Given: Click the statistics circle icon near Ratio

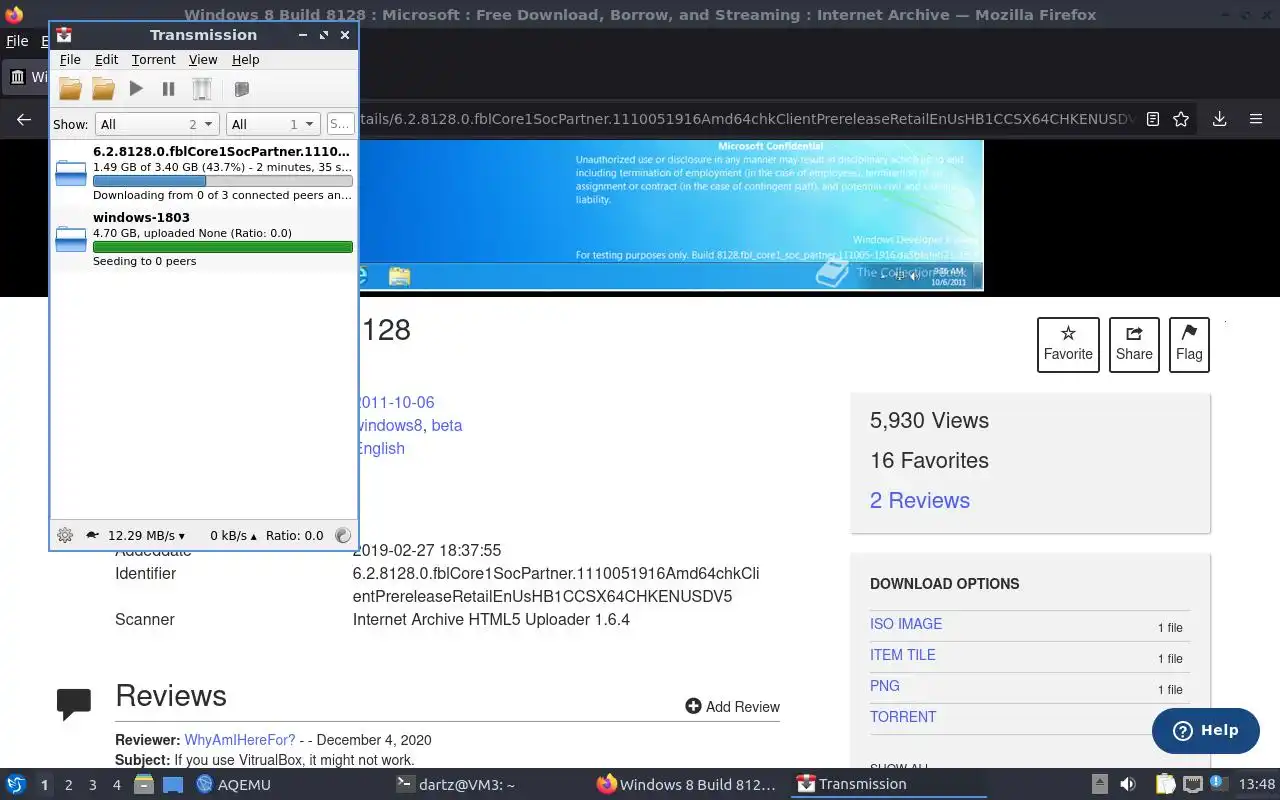Looking at the screenshot, I should pos(343,535).
